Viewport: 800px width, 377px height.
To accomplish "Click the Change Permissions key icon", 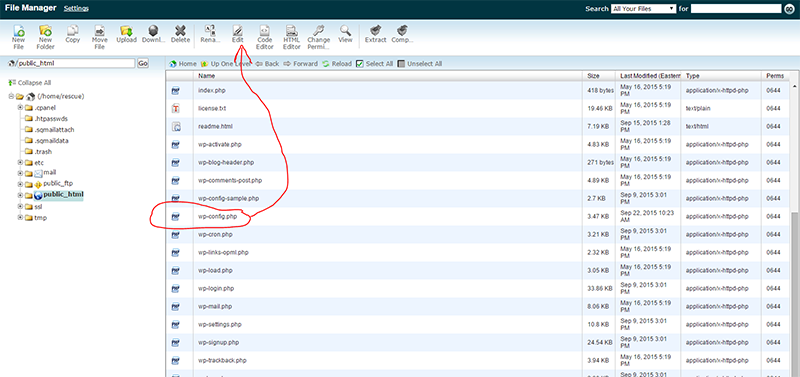I will [x=319, y=31].
